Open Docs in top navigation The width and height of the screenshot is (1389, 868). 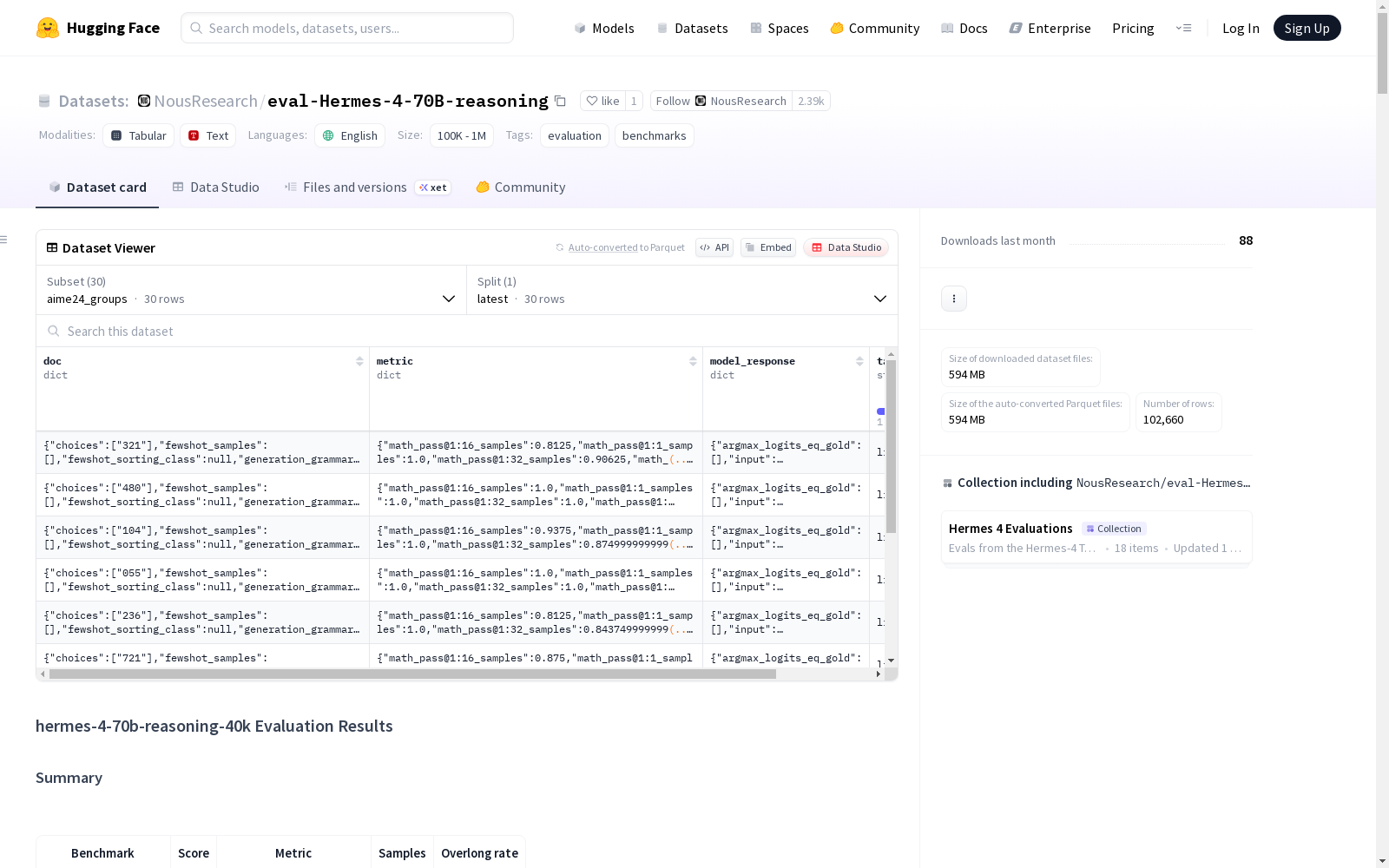coord(964,28)
